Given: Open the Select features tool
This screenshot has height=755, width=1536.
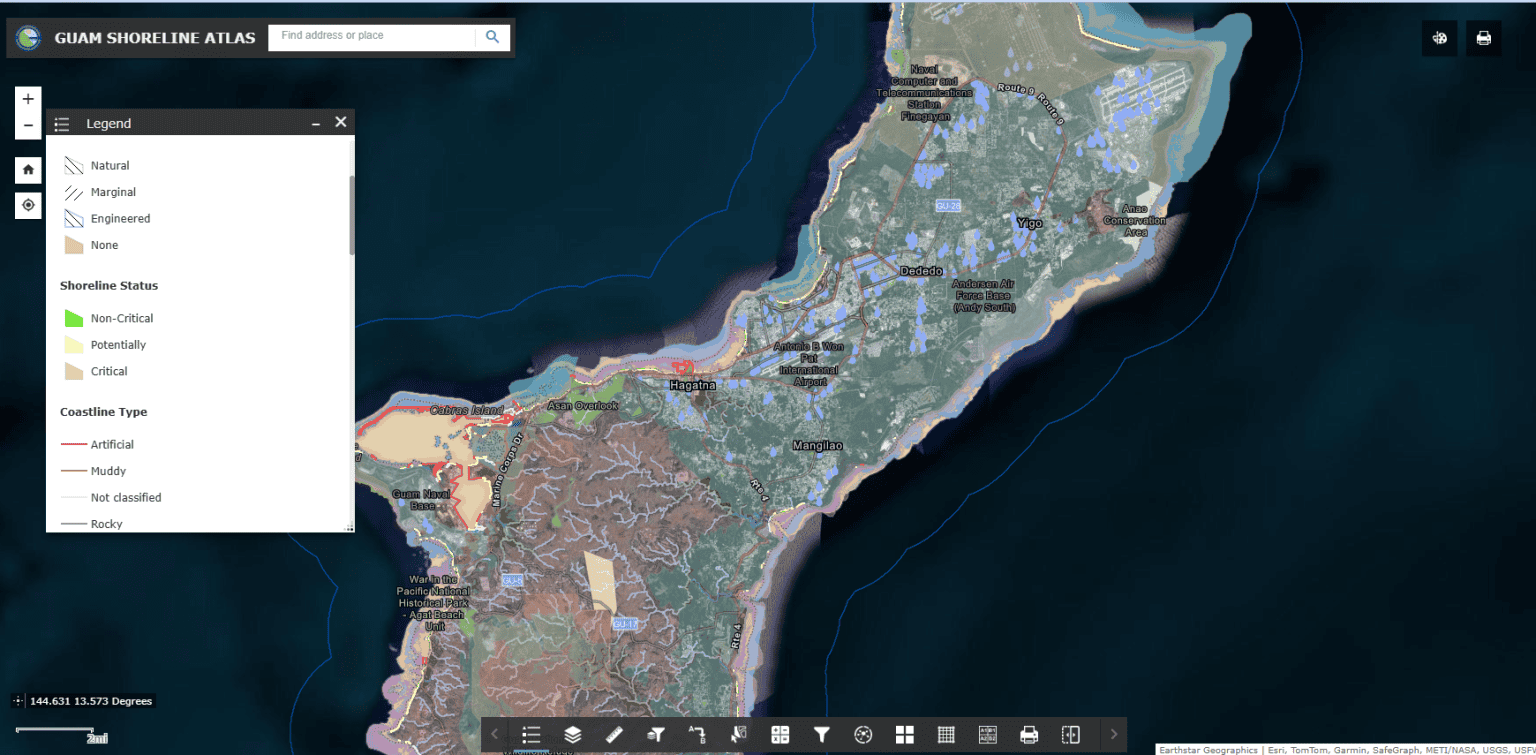Looking at the screenshot, I should pyautogui.click(x=739, y=735).
